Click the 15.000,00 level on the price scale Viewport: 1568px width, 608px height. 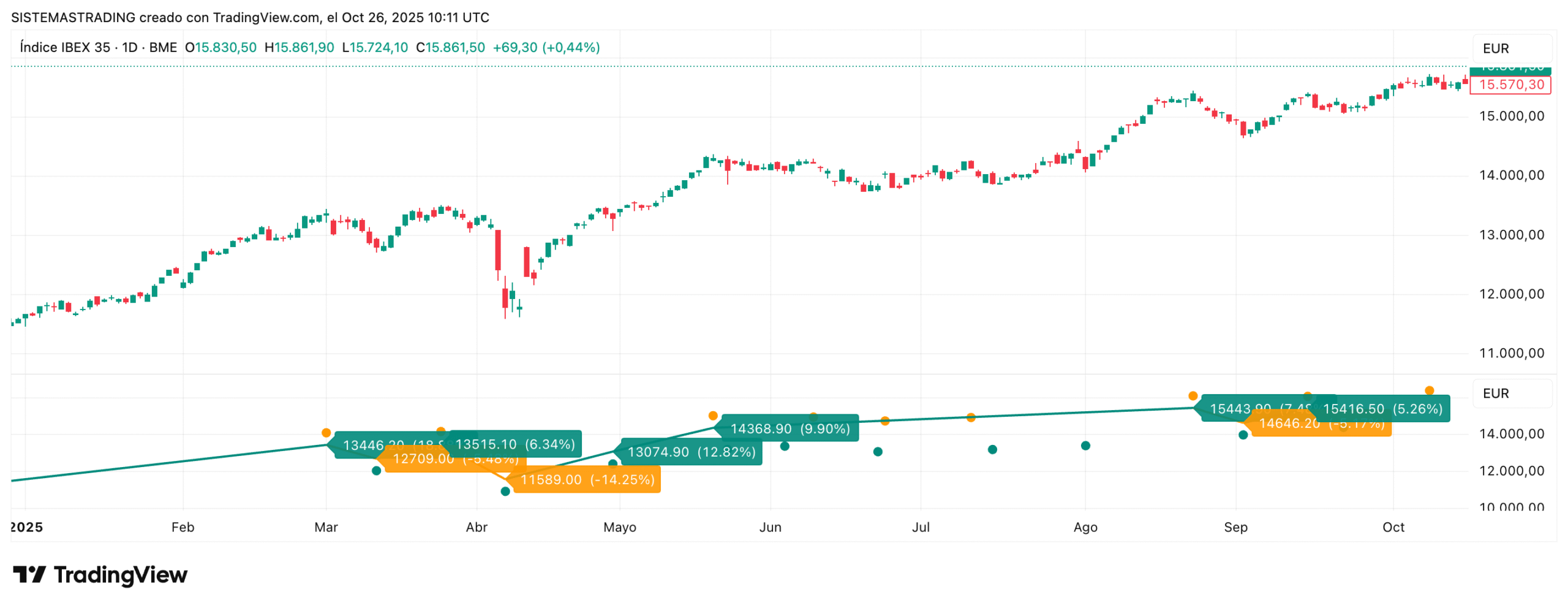click(1511, 116)
